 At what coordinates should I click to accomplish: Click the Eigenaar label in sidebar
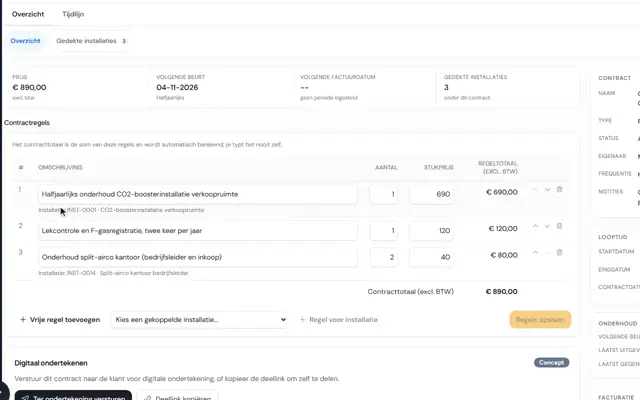612,156
